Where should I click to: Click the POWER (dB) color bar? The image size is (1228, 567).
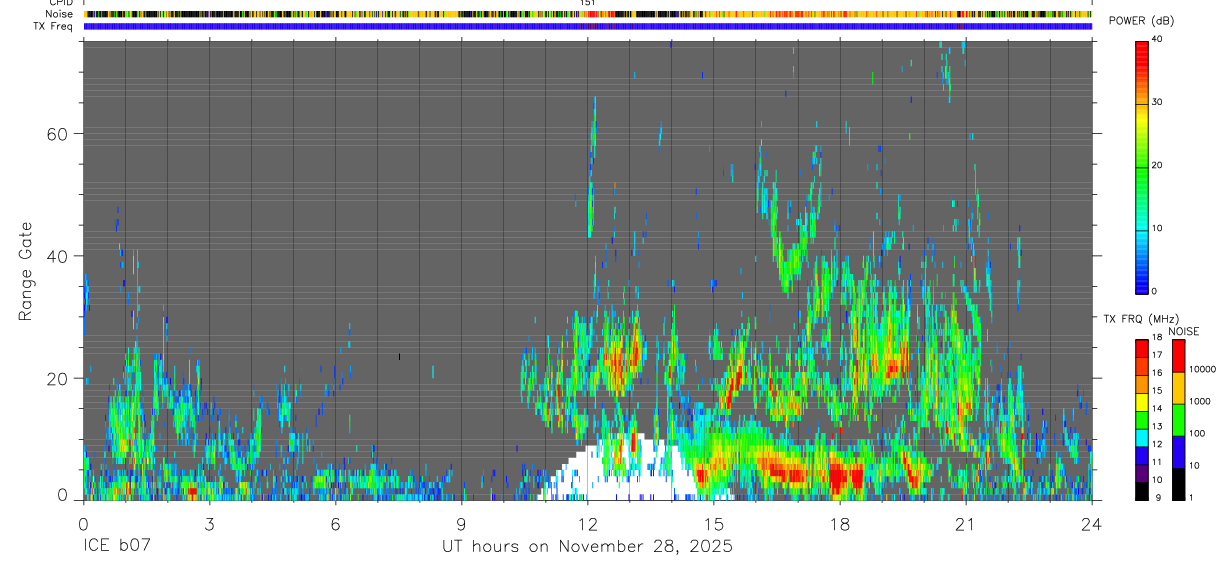[1142, 166]
